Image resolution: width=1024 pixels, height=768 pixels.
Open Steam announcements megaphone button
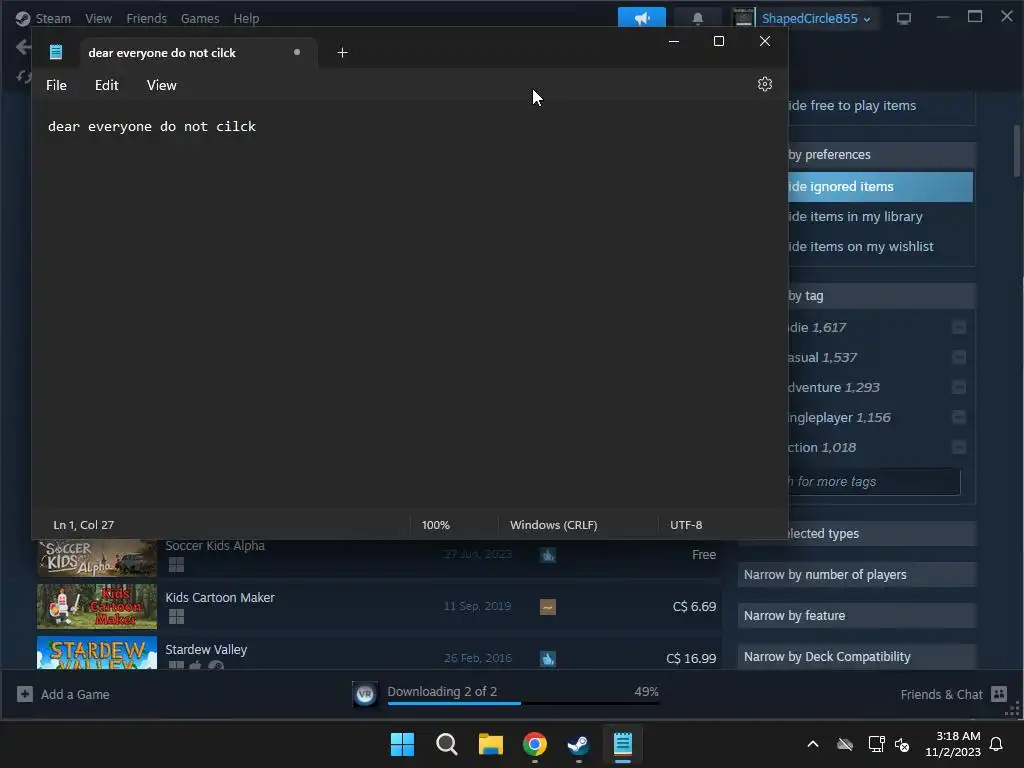click(642, 18)
